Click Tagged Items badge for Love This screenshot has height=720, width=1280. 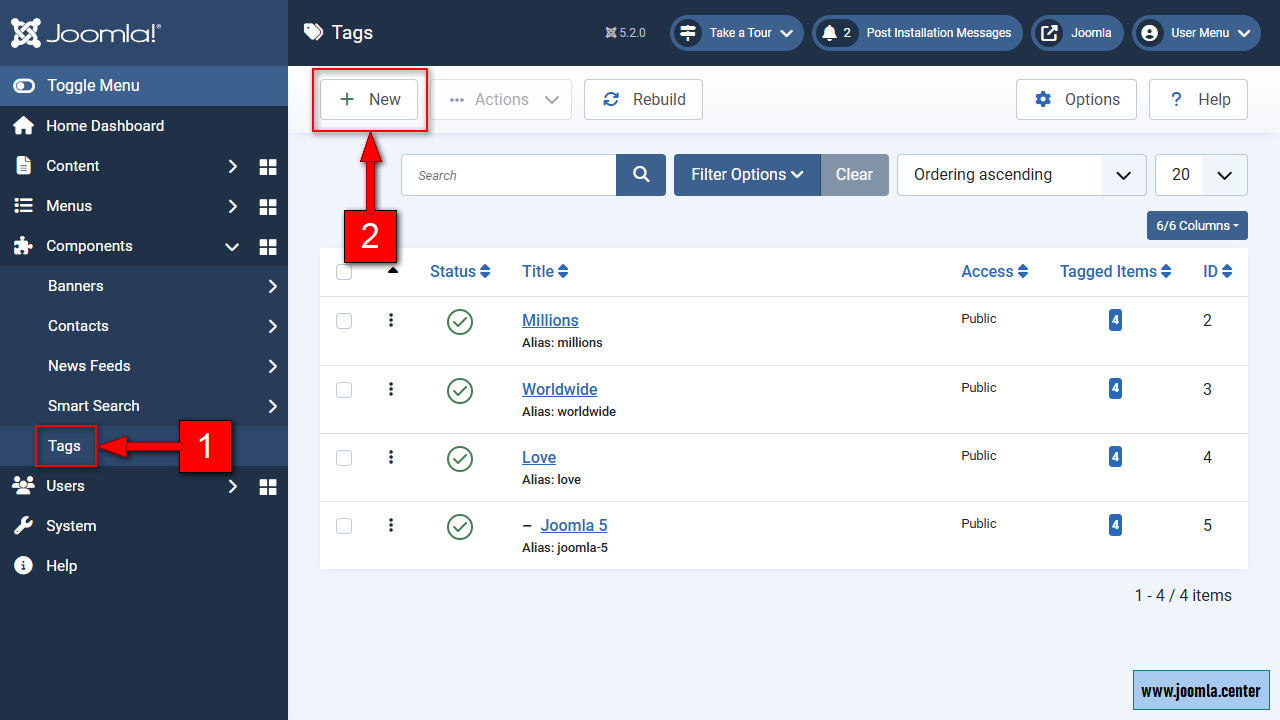1115,457
